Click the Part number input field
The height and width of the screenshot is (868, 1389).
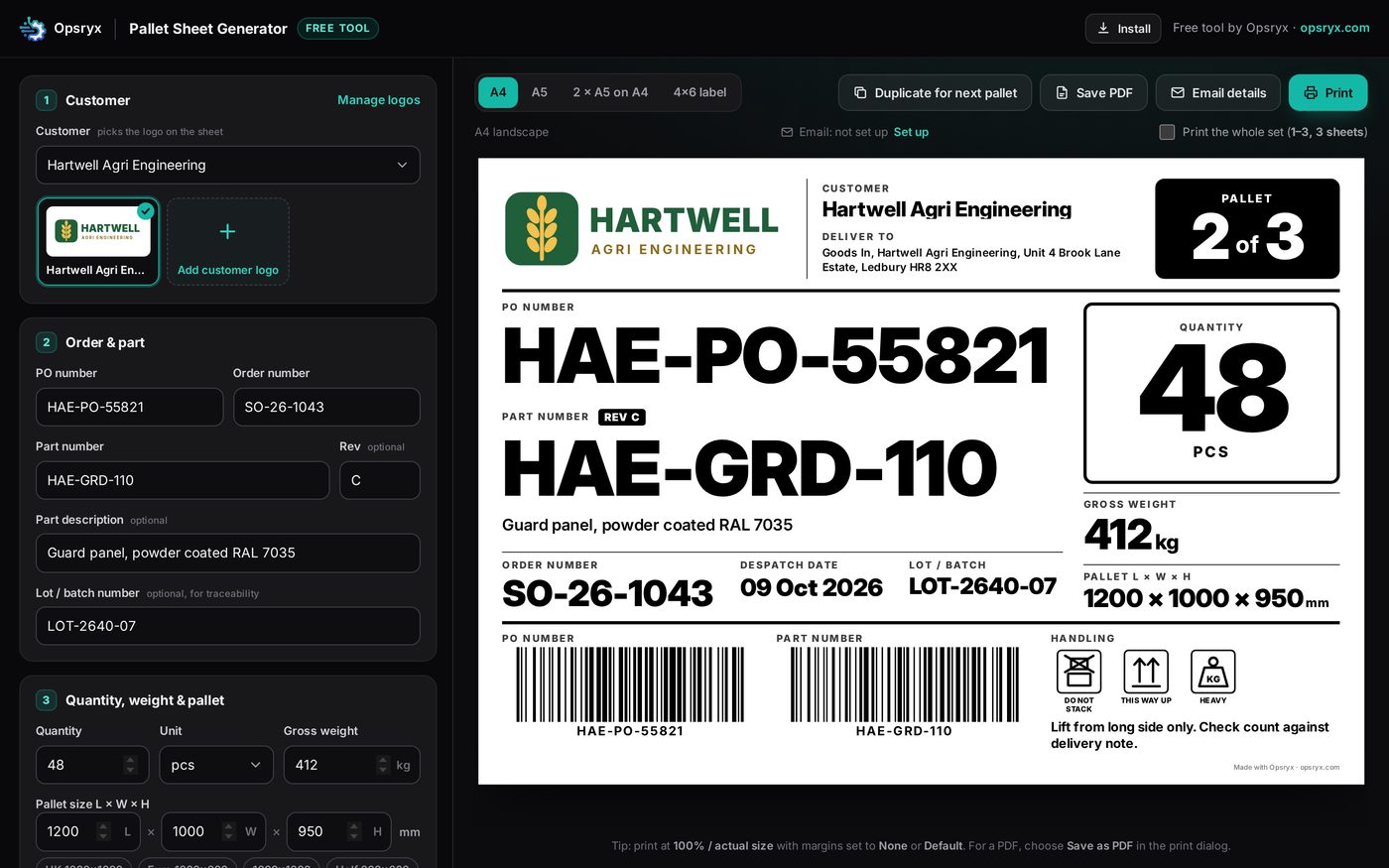point(183,480)
